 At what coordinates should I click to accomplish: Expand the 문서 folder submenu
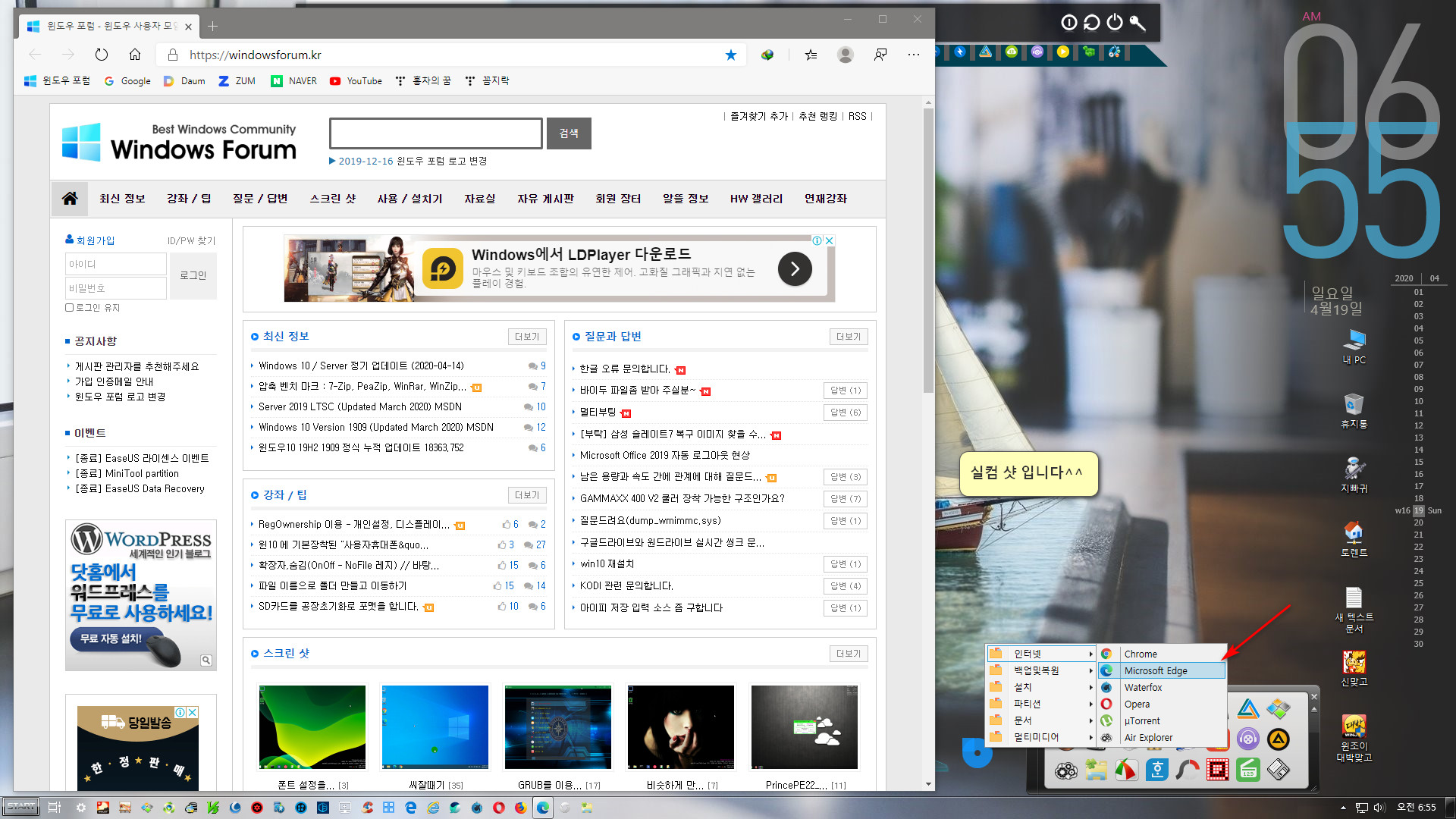(1041, 720)
